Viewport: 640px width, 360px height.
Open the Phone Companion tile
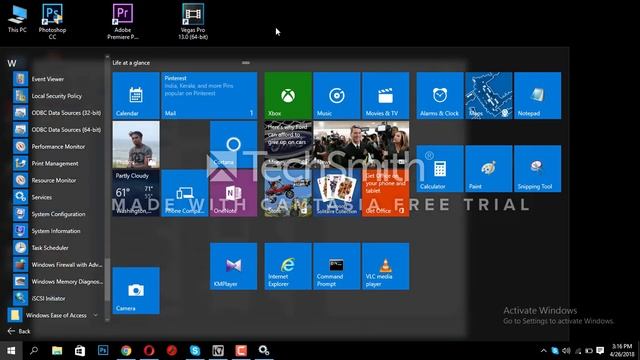pos(185,193)
